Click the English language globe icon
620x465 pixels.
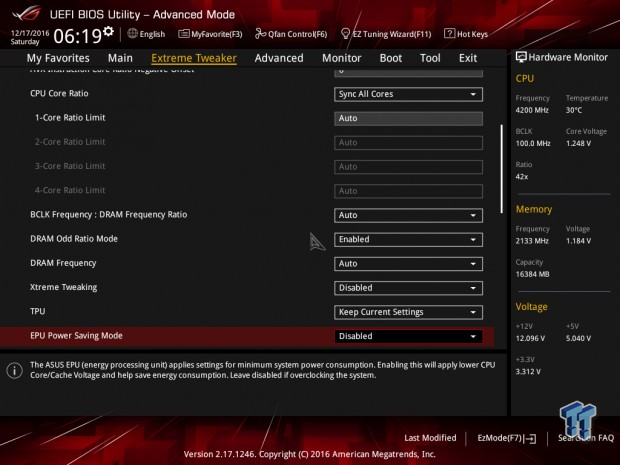[132, 34]
